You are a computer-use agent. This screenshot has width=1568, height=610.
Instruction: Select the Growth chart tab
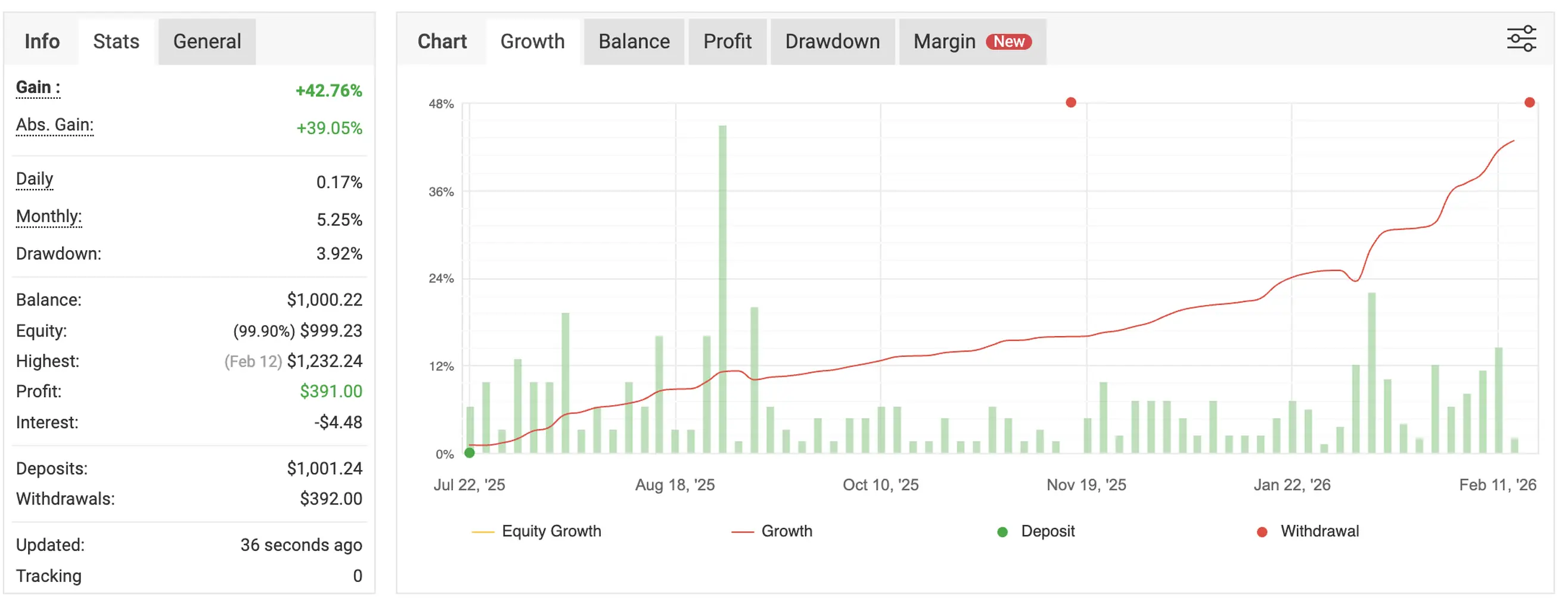pos(532,41)
